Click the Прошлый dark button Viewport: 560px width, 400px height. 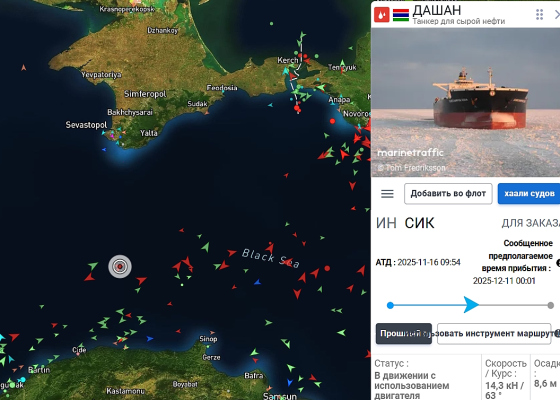[x=404, y=334]
